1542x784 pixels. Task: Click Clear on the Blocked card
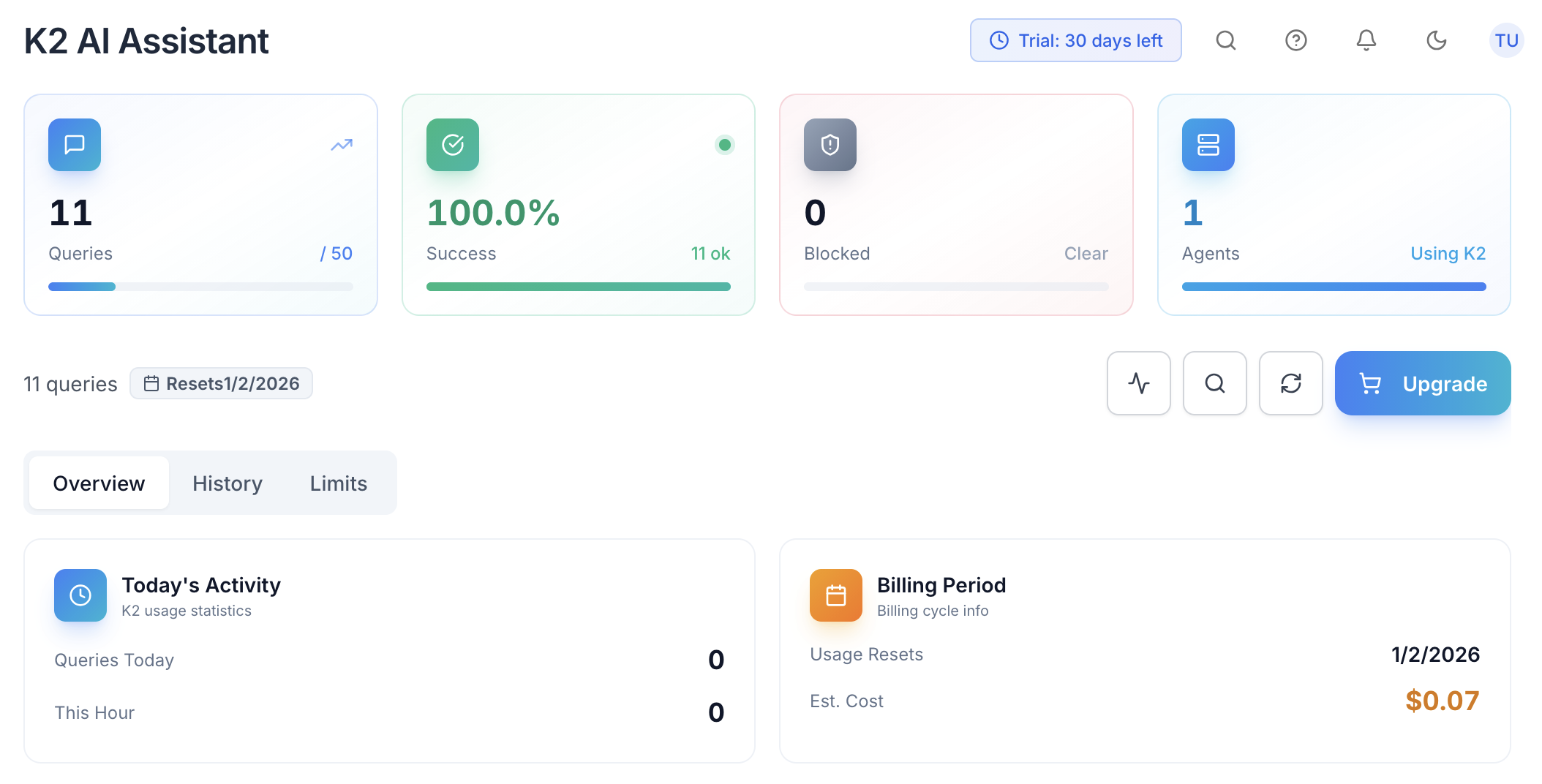1086,253
